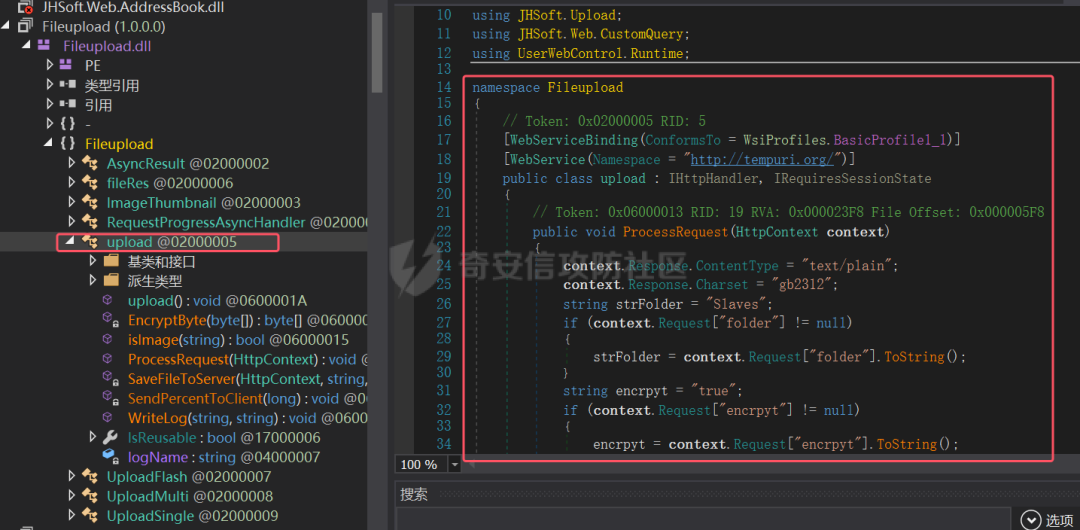Click the logName field icon
The image size is (1080, 530).
point(110,456)
